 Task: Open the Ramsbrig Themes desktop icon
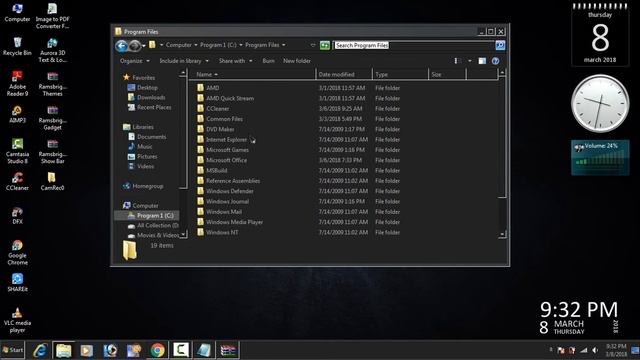tap(52, 83)
